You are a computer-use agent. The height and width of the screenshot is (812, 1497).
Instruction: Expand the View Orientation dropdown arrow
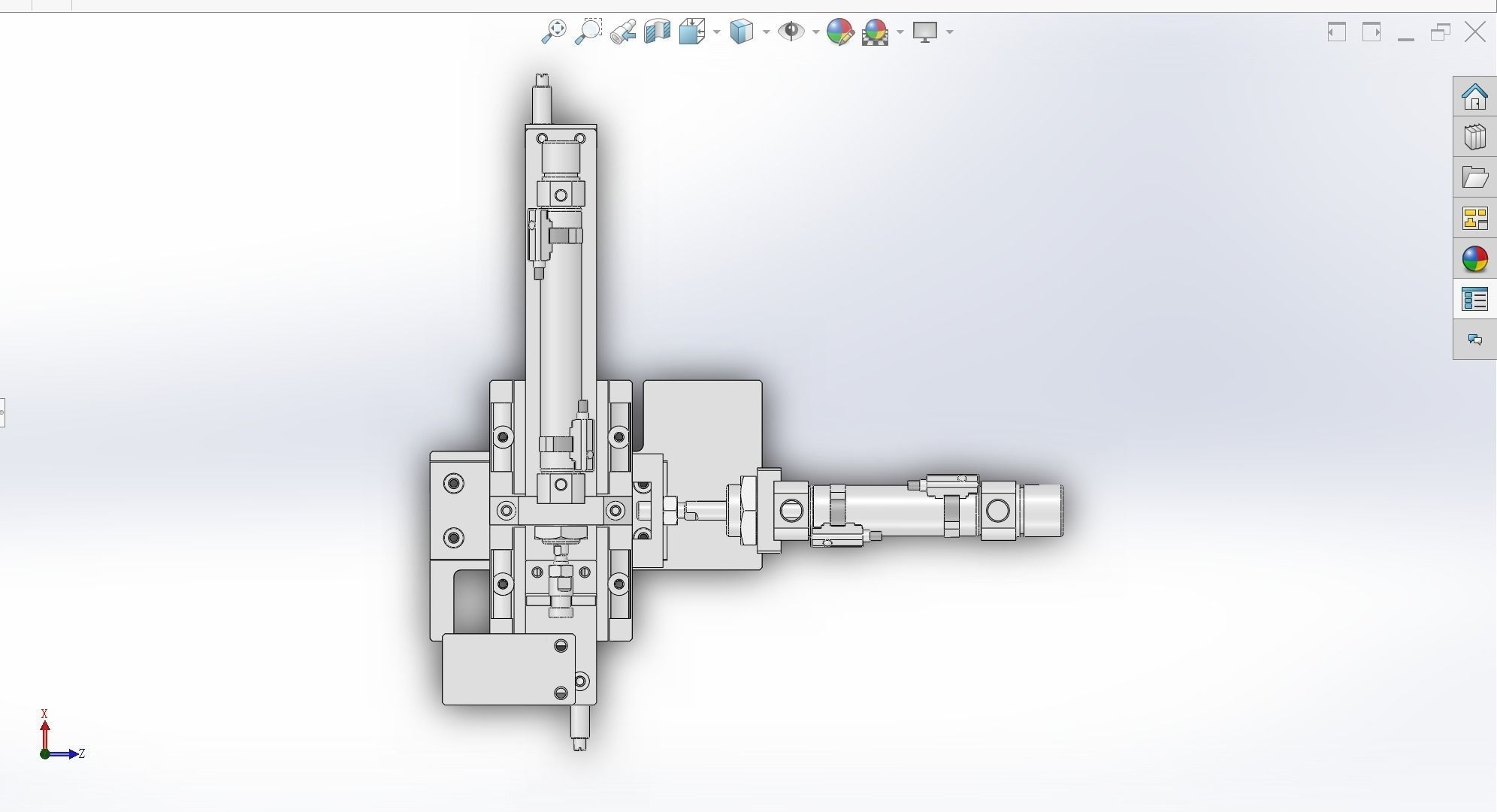tap(716, 32)
